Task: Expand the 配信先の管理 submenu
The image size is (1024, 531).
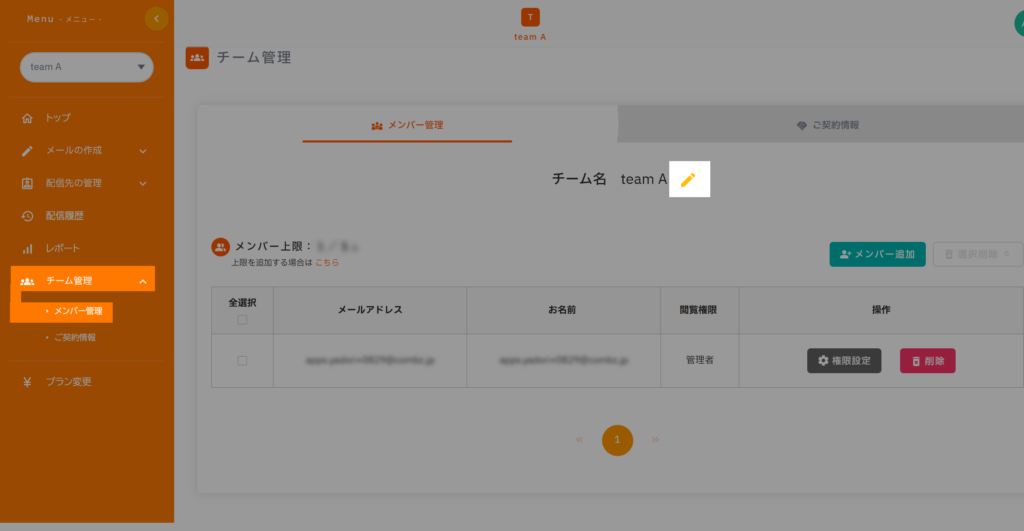Action: pyautogui.click(x=143, y=183)
